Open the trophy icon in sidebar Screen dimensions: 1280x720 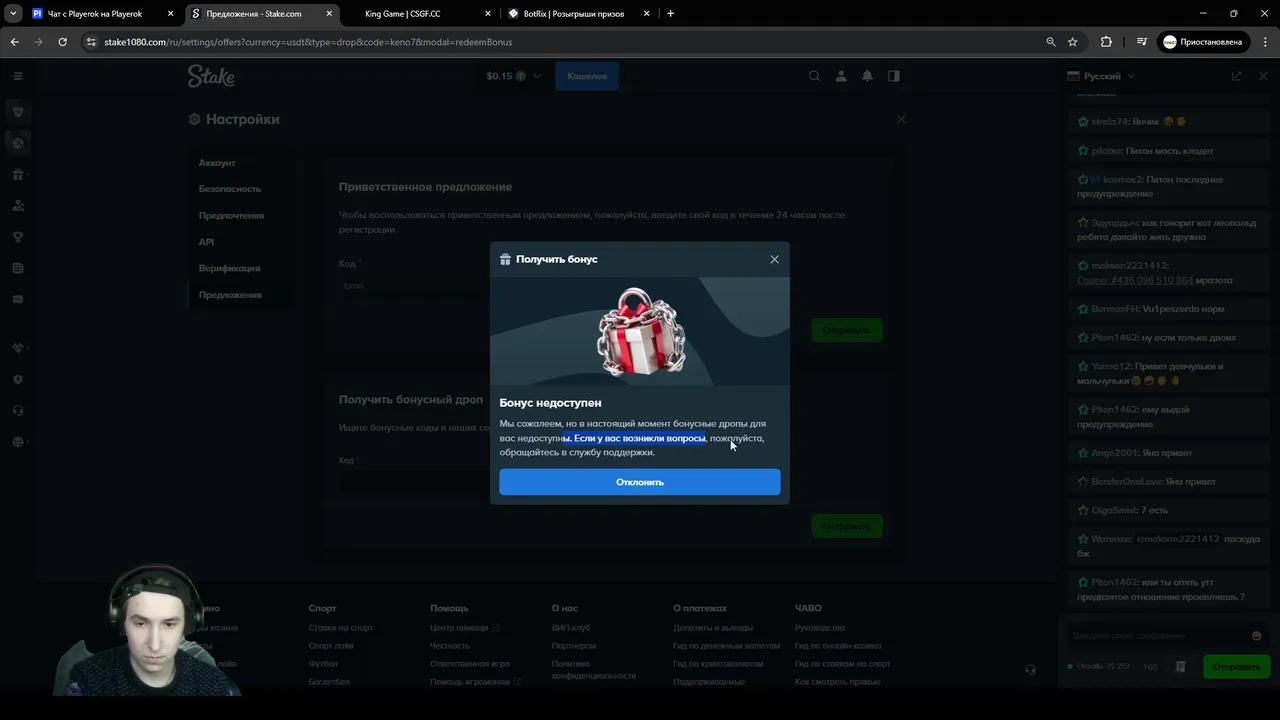click(17, 237)
